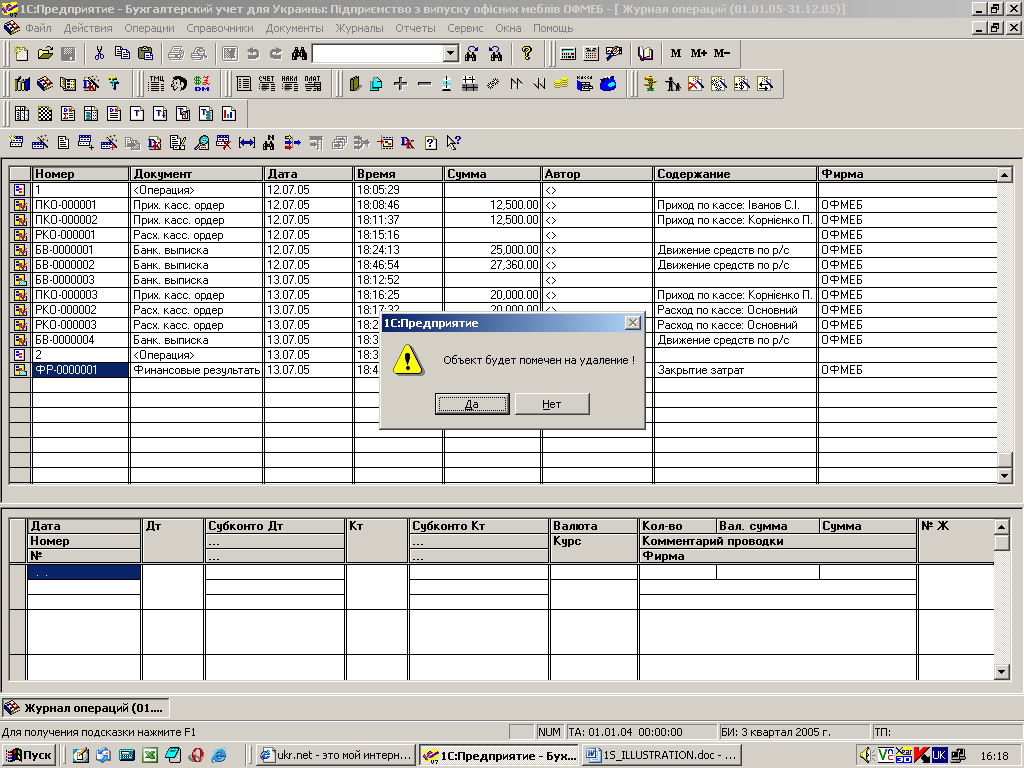This screenshot has width=1024, height=768.
Task: Click the Paste clipboard icon
Action: [x=146, y=54]
